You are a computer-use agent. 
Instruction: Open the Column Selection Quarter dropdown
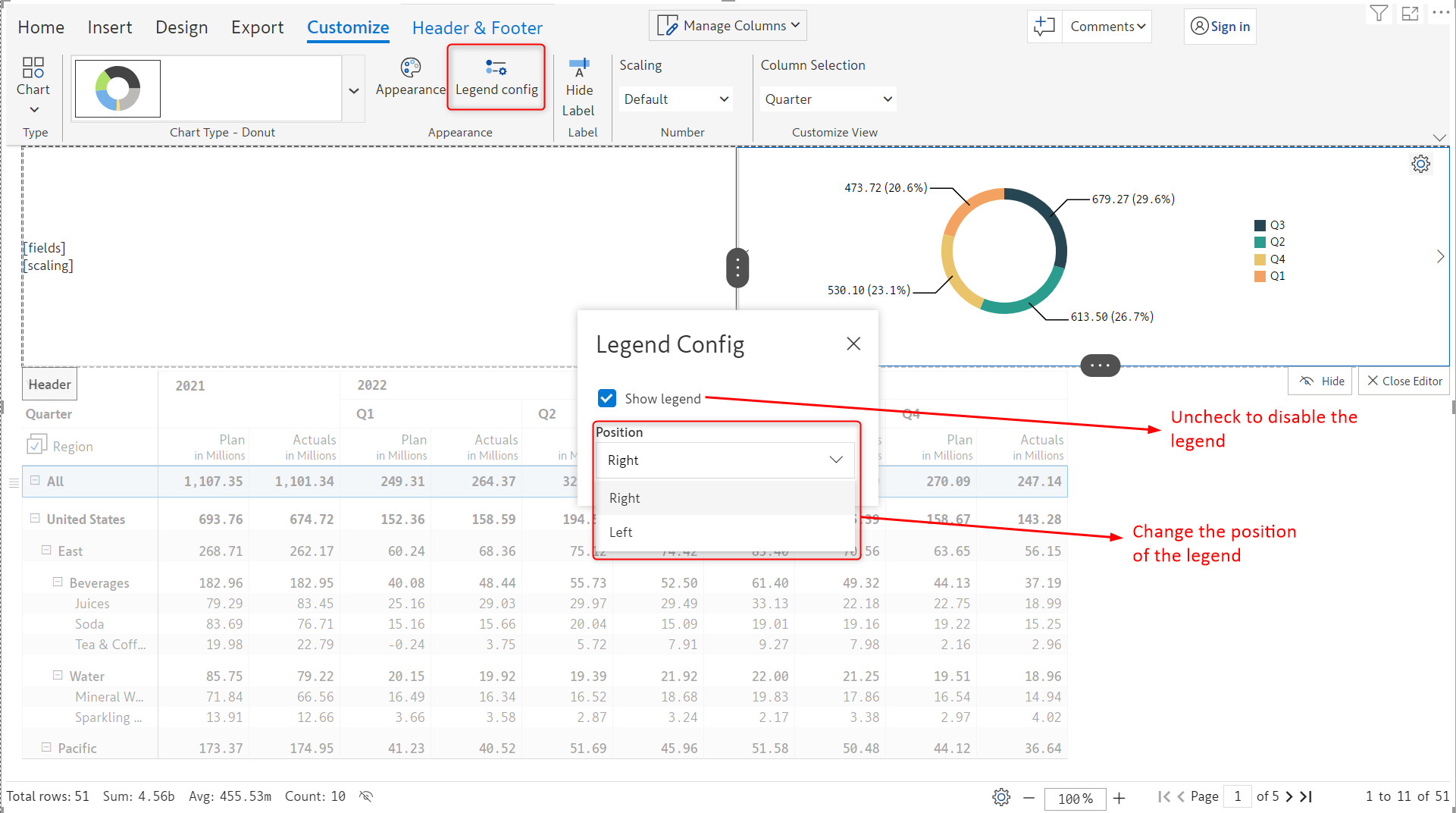pos(828,99)
